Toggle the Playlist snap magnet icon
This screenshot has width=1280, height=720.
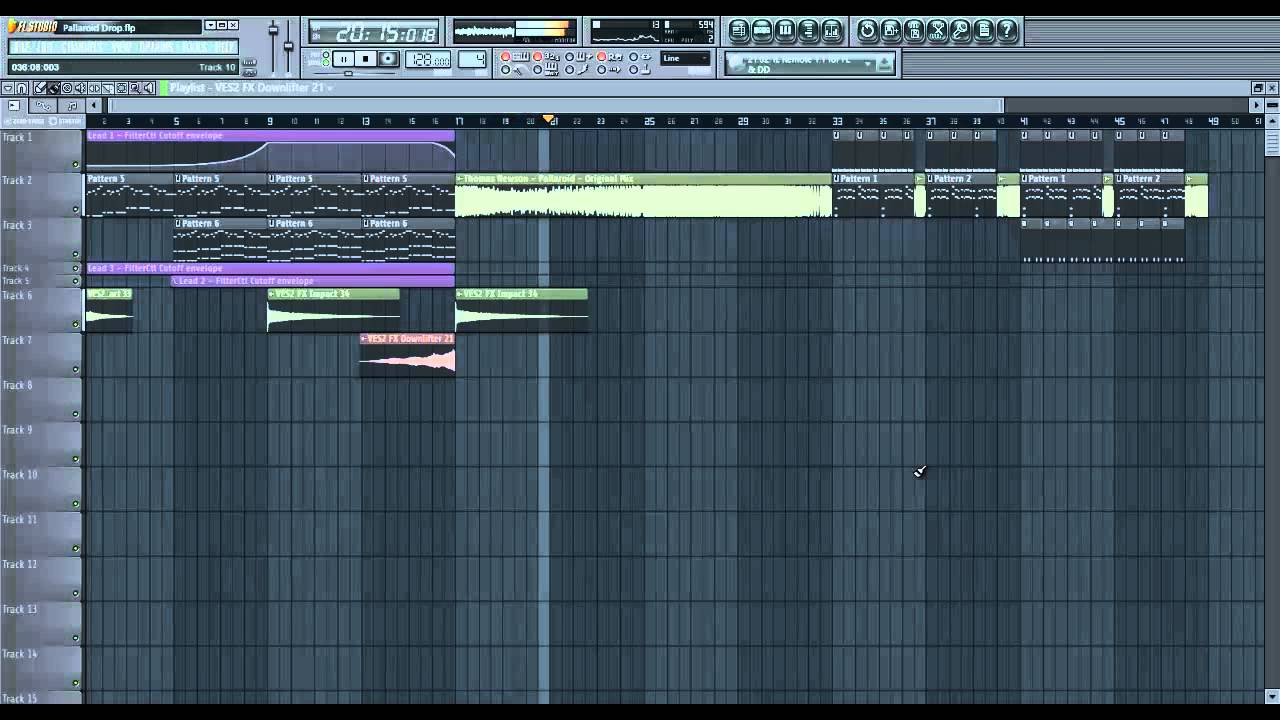click(21, 89)
